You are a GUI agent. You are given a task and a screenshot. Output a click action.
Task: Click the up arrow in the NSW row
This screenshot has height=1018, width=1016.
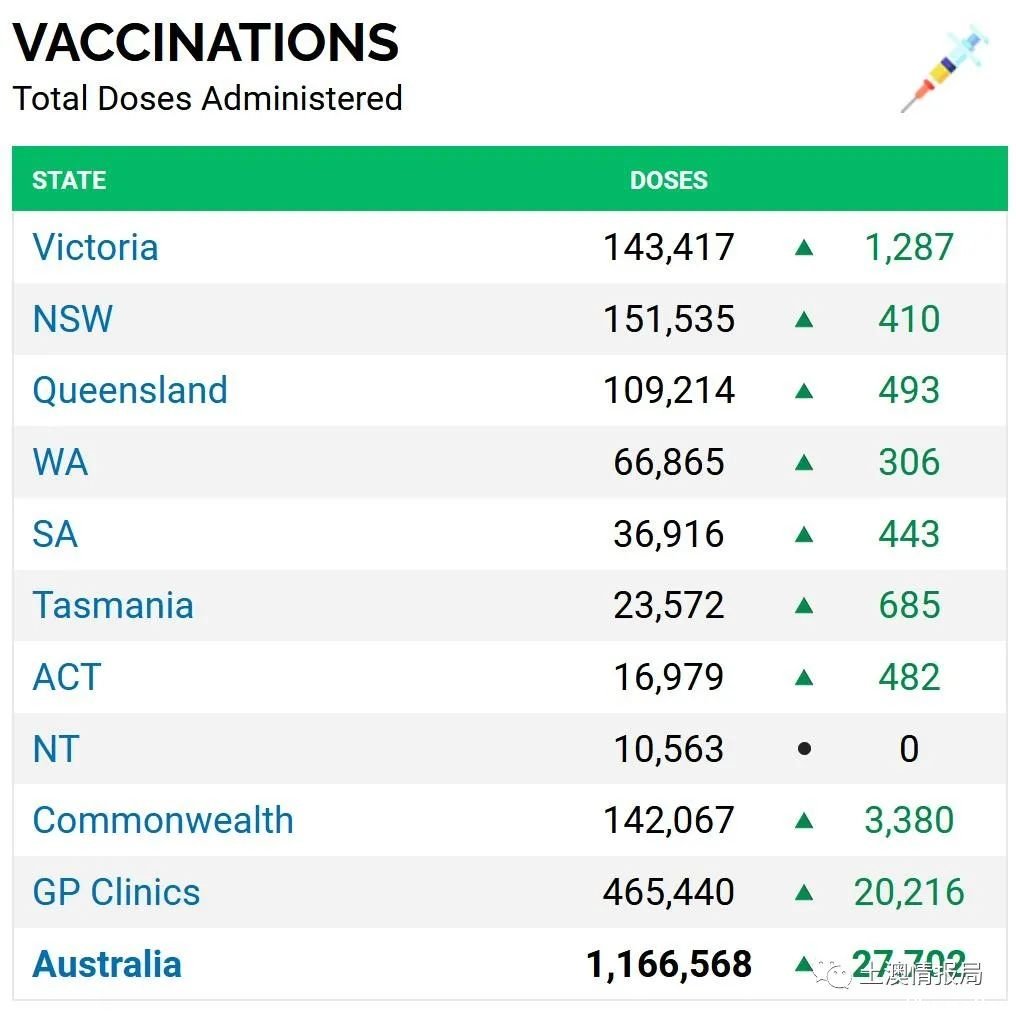coord(804,319)
